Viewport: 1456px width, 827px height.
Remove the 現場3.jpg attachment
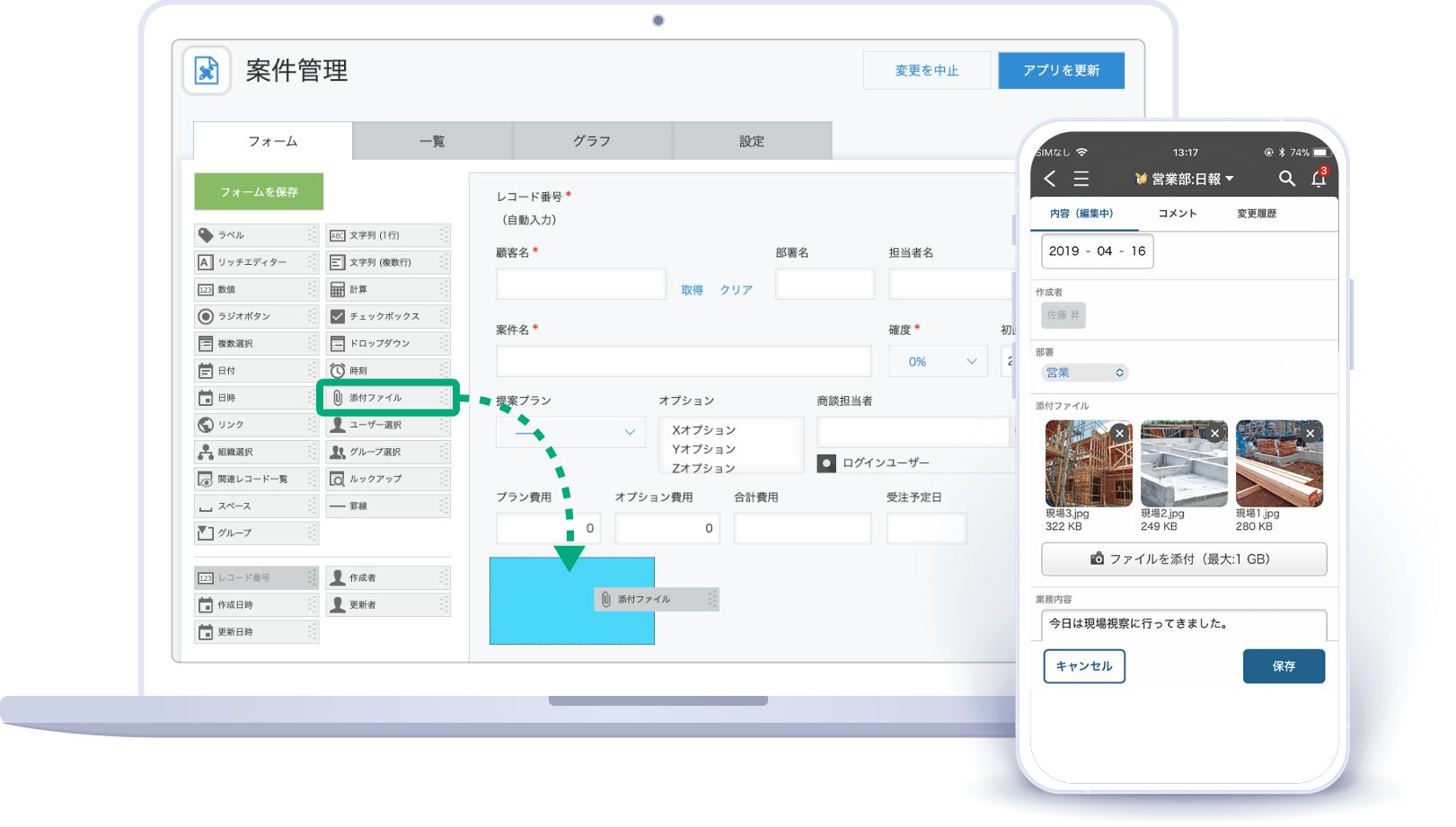[x=1119, y=434]
